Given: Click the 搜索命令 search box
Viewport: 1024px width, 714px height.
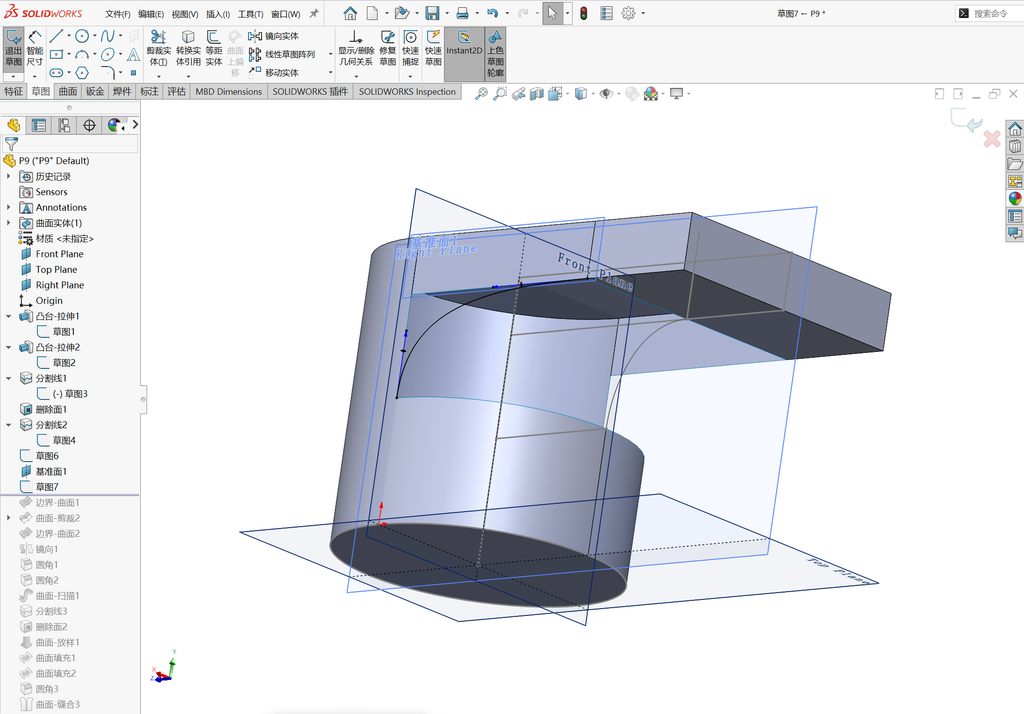Looking at the screenshot, I should (x=990, y=13).
